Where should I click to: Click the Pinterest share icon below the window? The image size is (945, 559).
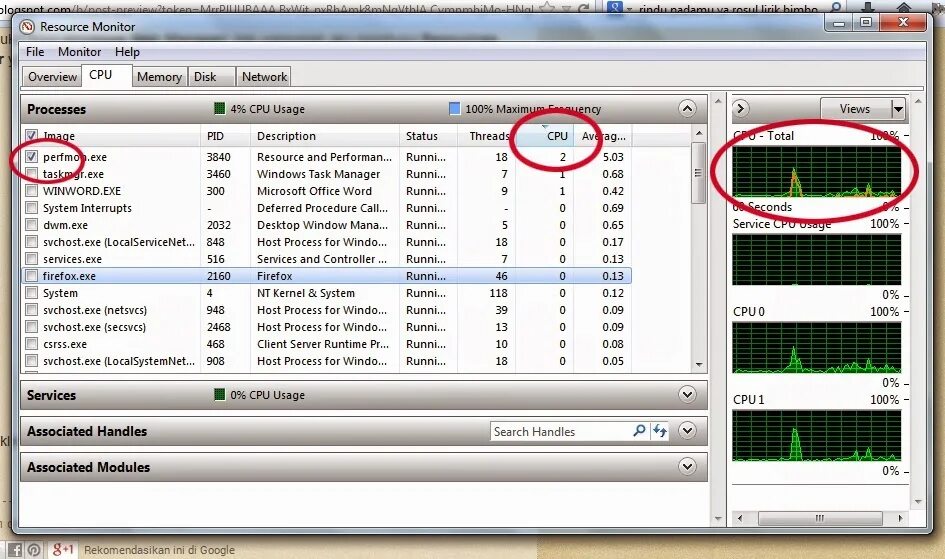34,549
